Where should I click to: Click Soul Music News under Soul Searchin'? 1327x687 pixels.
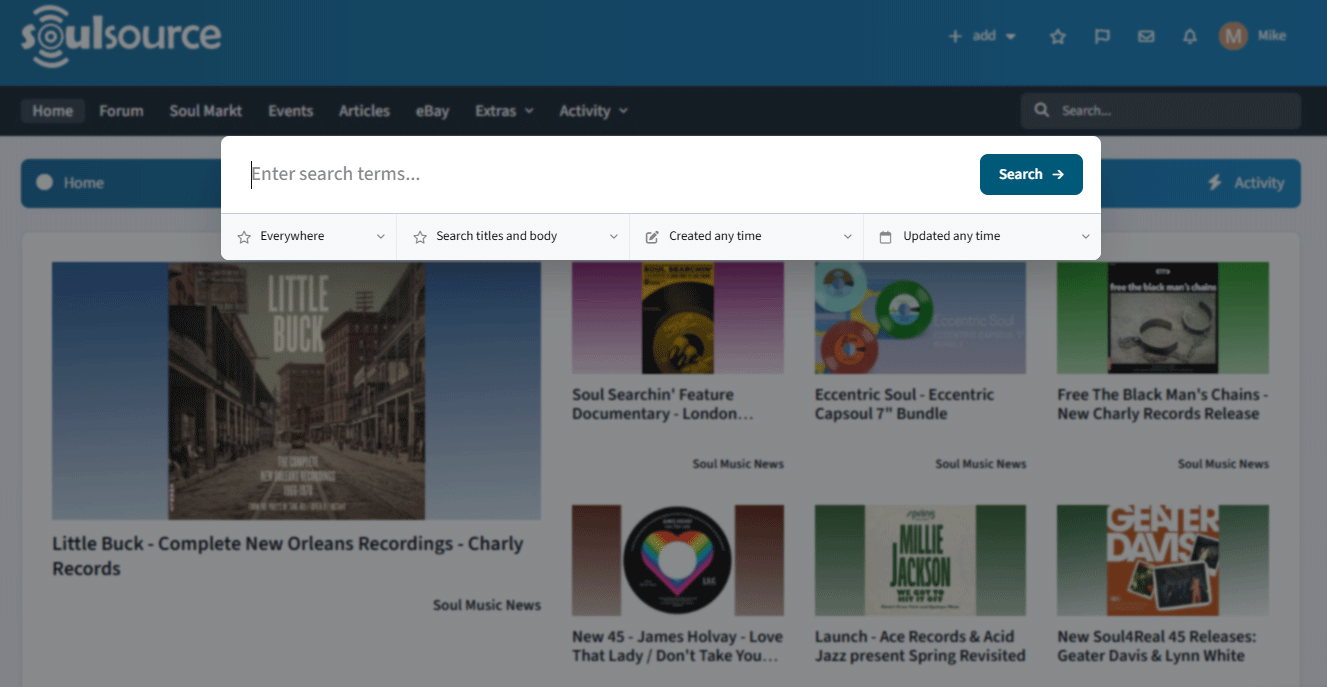(x=738, y=464)
